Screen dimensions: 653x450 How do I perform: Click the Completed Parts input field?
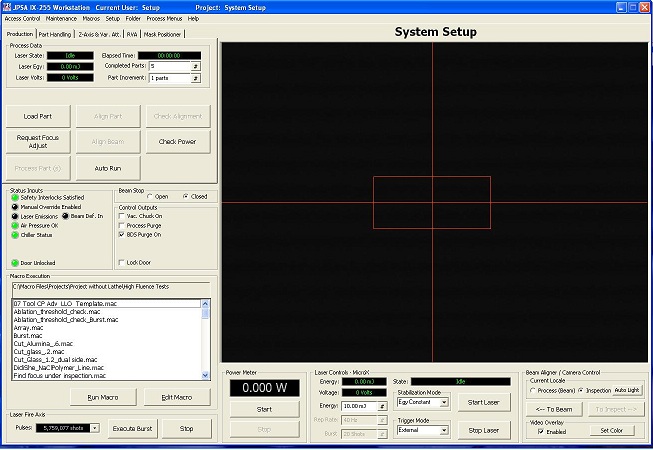click(169, 66)
